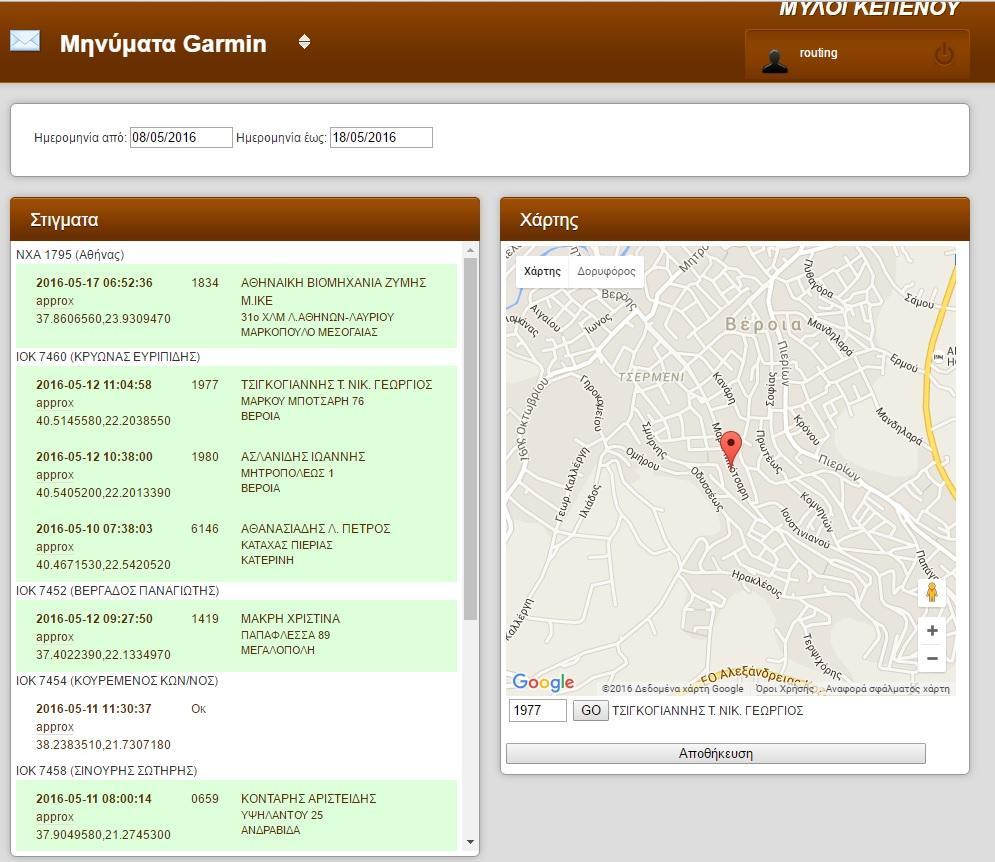Click the envelope messages icon
995x862 pixels.
[x=25, y=41]
